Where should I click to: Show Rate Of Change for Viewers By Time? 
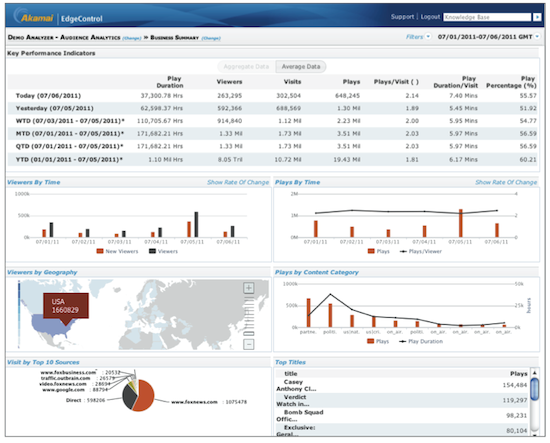[238, 182]
